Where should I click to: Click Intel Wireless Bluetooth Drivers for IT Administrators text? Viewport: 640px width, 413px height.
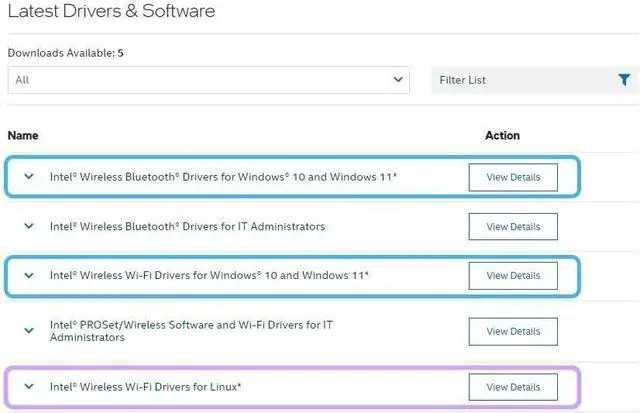[x=187, y=226]
